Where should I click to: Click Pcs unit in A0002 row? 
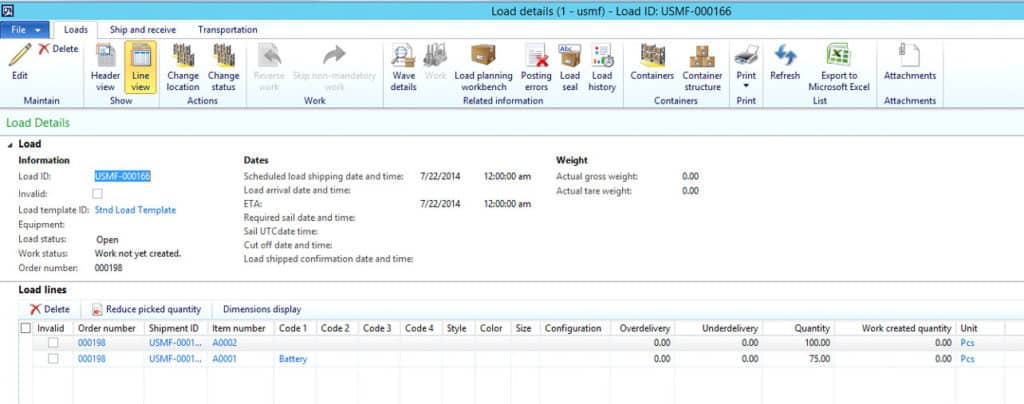[967, 343]
